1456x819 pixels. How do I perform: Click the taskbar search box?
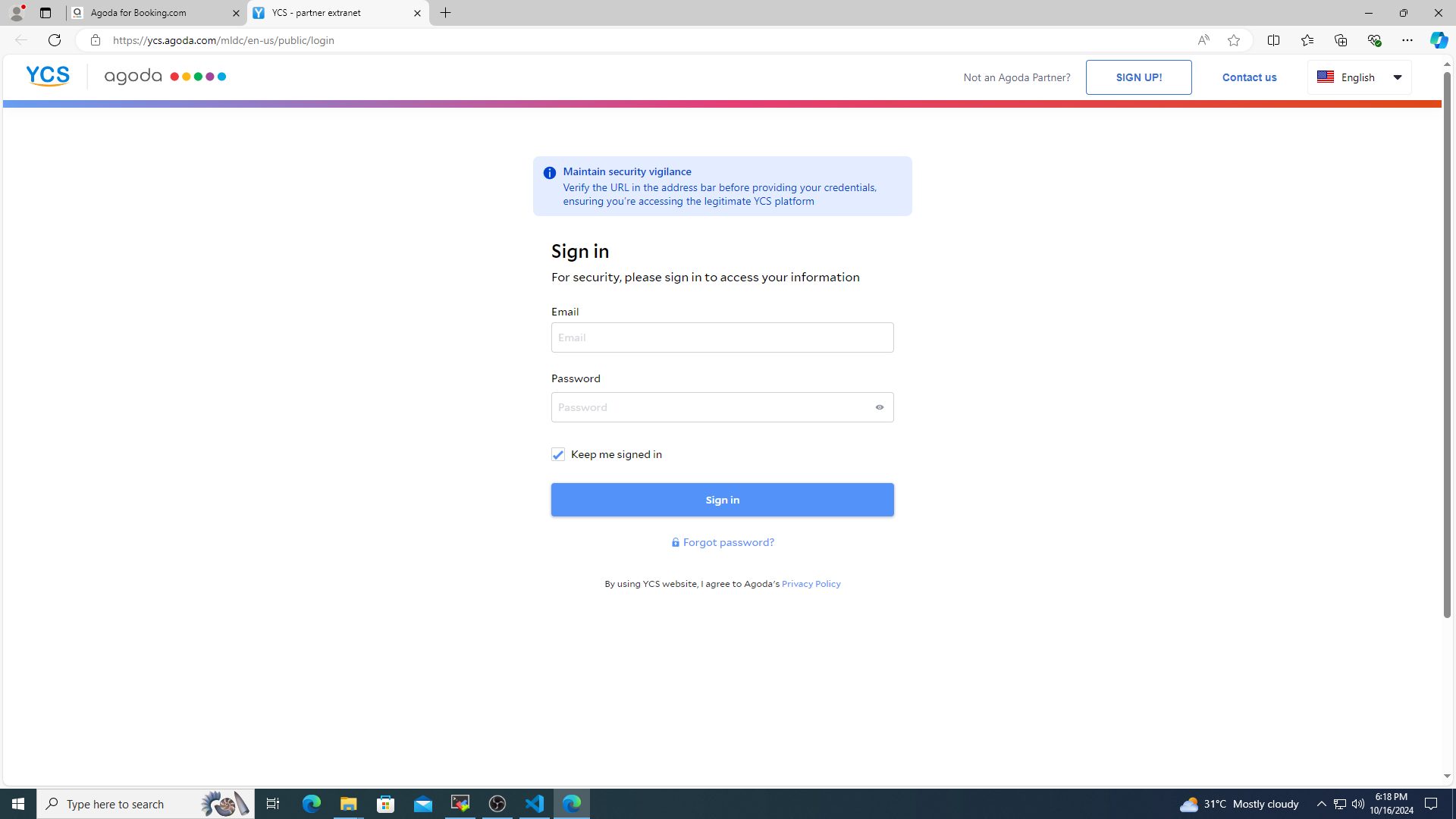[x=146, y=804]
